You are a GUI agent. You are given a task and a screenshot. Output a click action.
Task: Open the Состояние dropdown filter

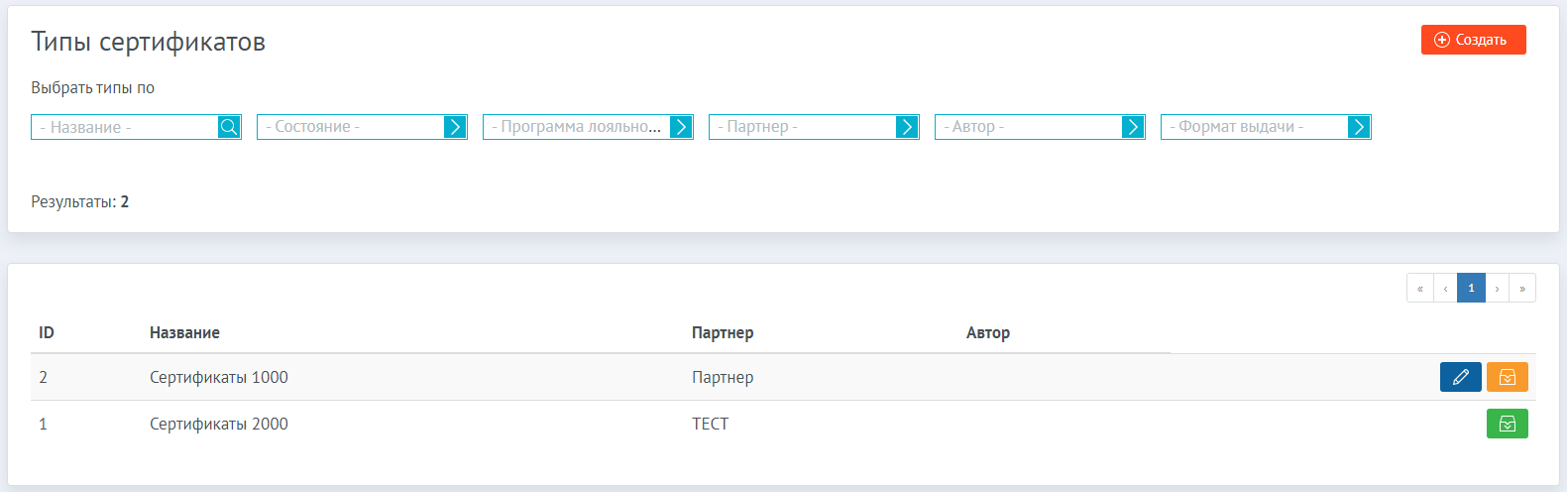(x=362, y=127)
